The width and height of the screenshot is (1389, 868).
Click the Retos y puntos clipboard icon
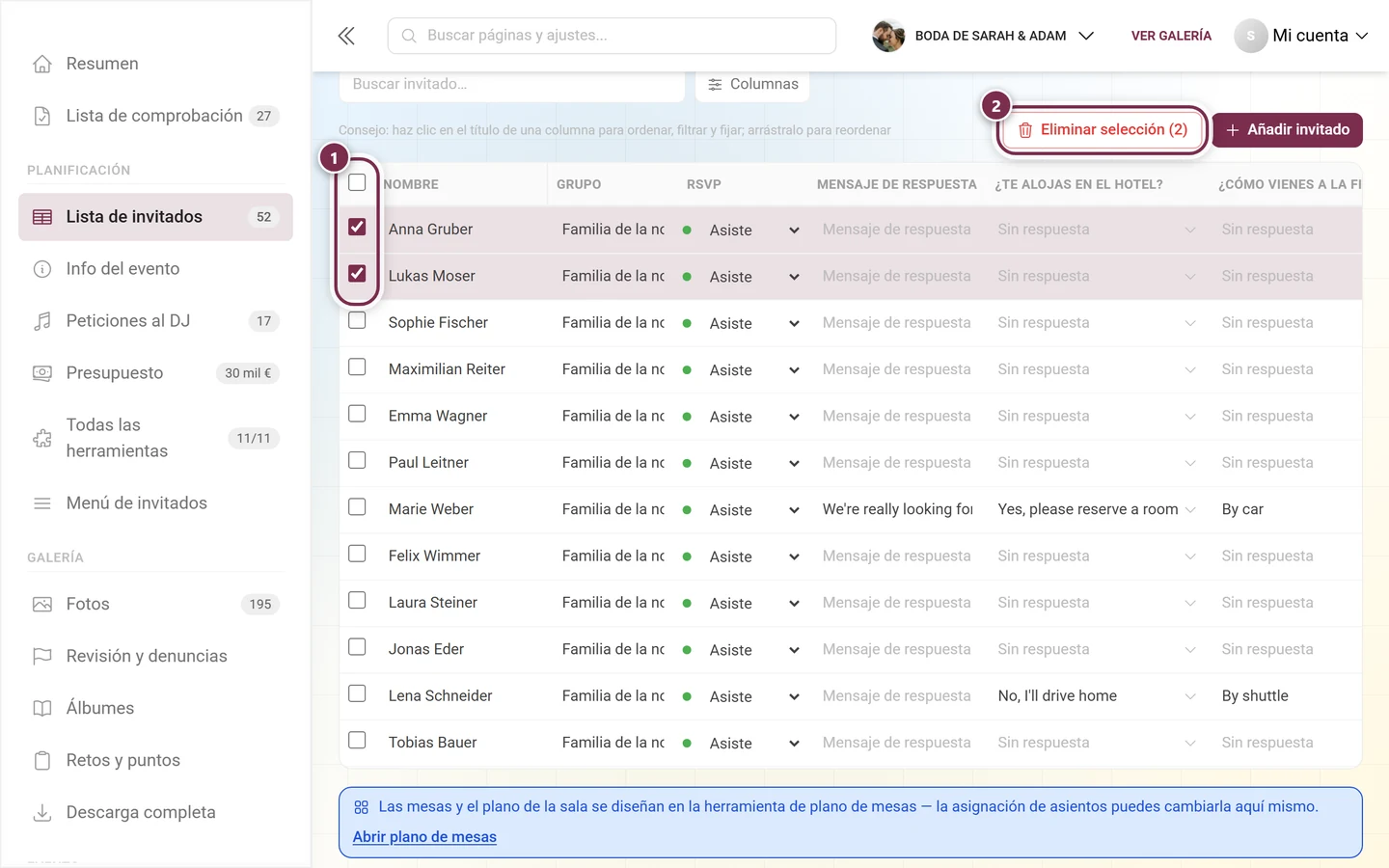point(42,760)
